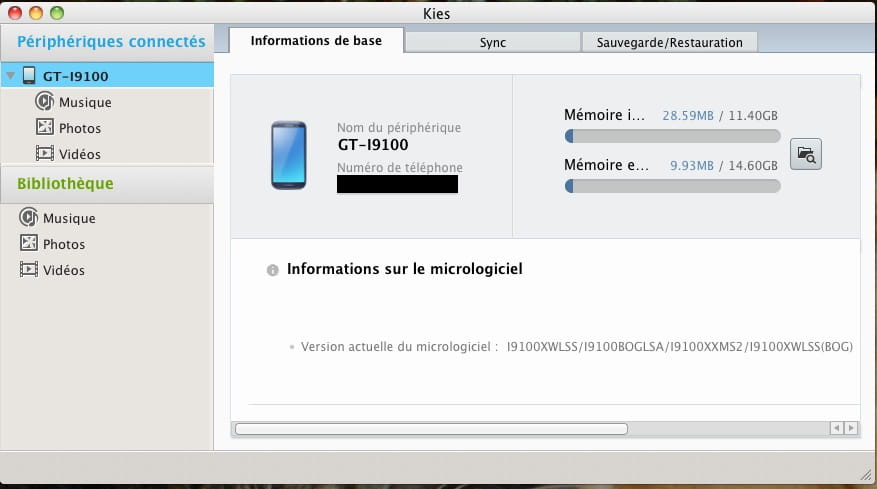Click the 11.40GB total internal memory
This screenshot has height=489, width=877.
click(753, 115)
